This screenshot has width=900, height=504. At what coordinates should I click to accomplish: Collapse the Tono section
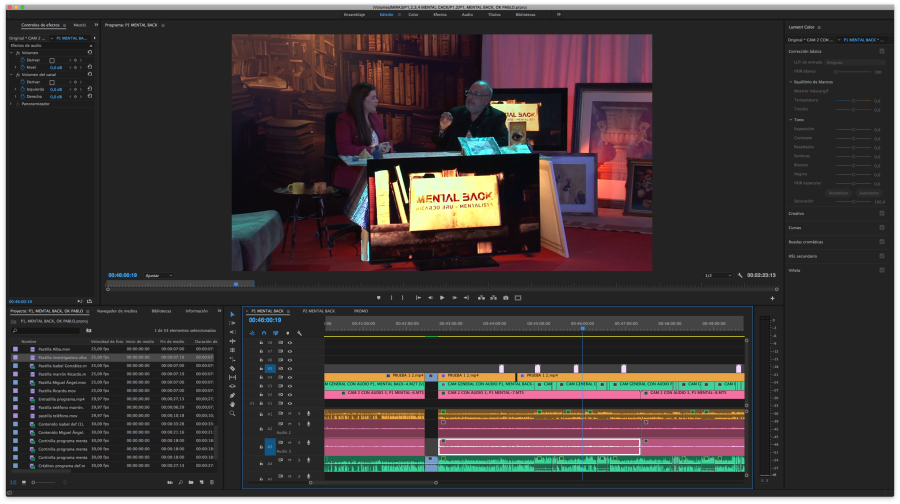coord(791,119)
